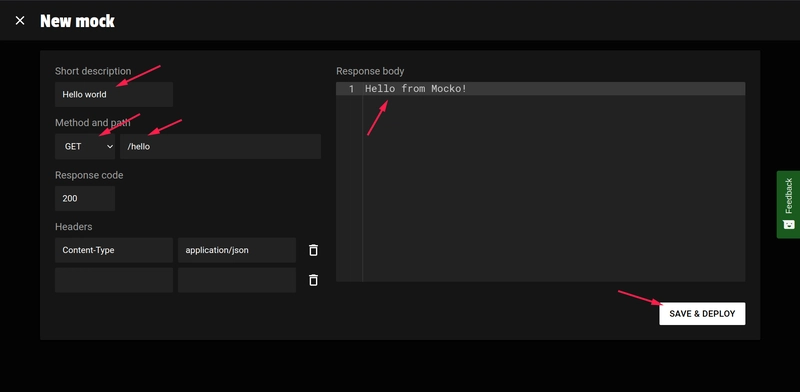Open the GET method dropdown
This screenshot has height=392, width=800.
85,146
